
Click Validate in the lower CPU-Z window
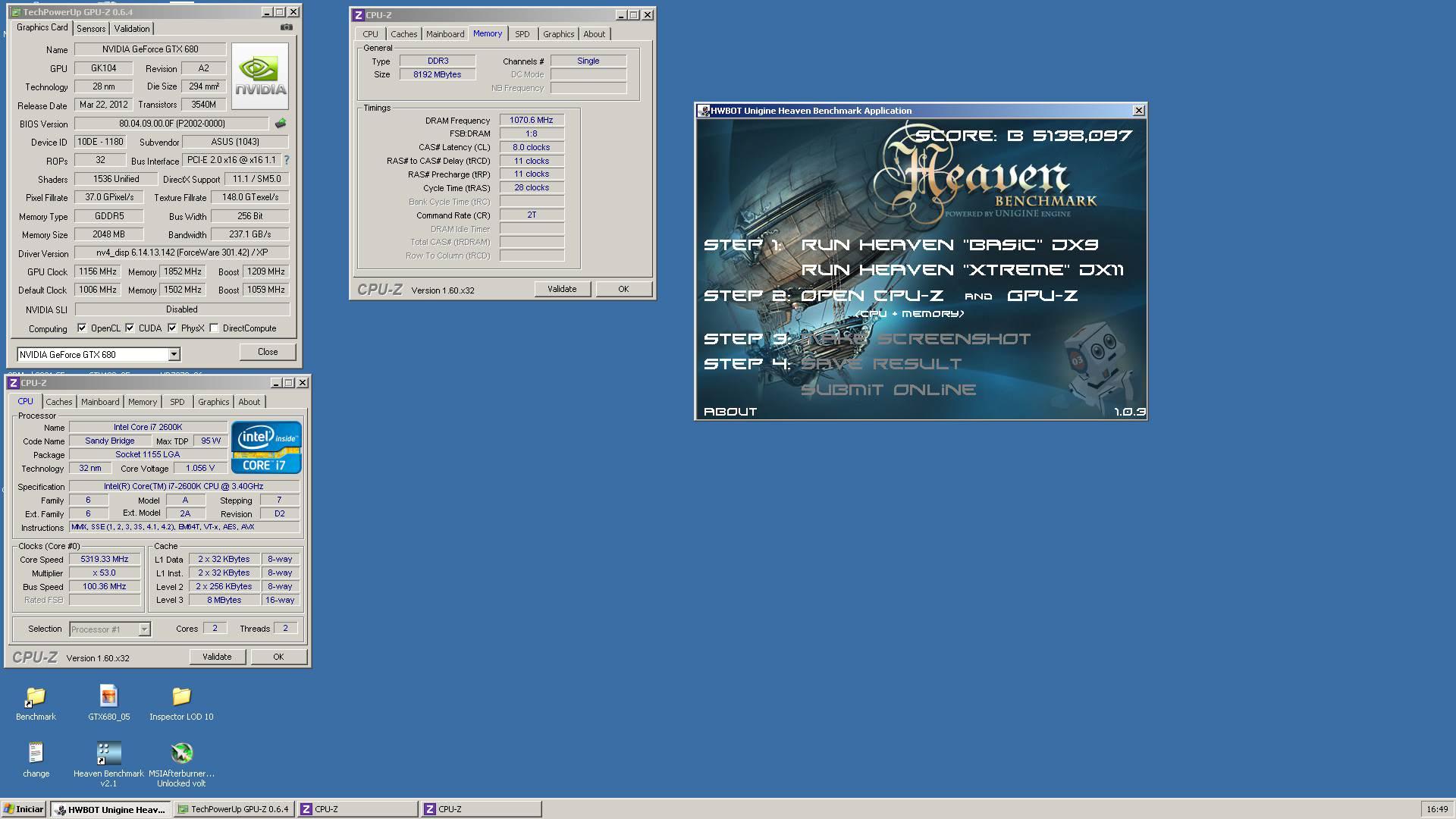217,657
